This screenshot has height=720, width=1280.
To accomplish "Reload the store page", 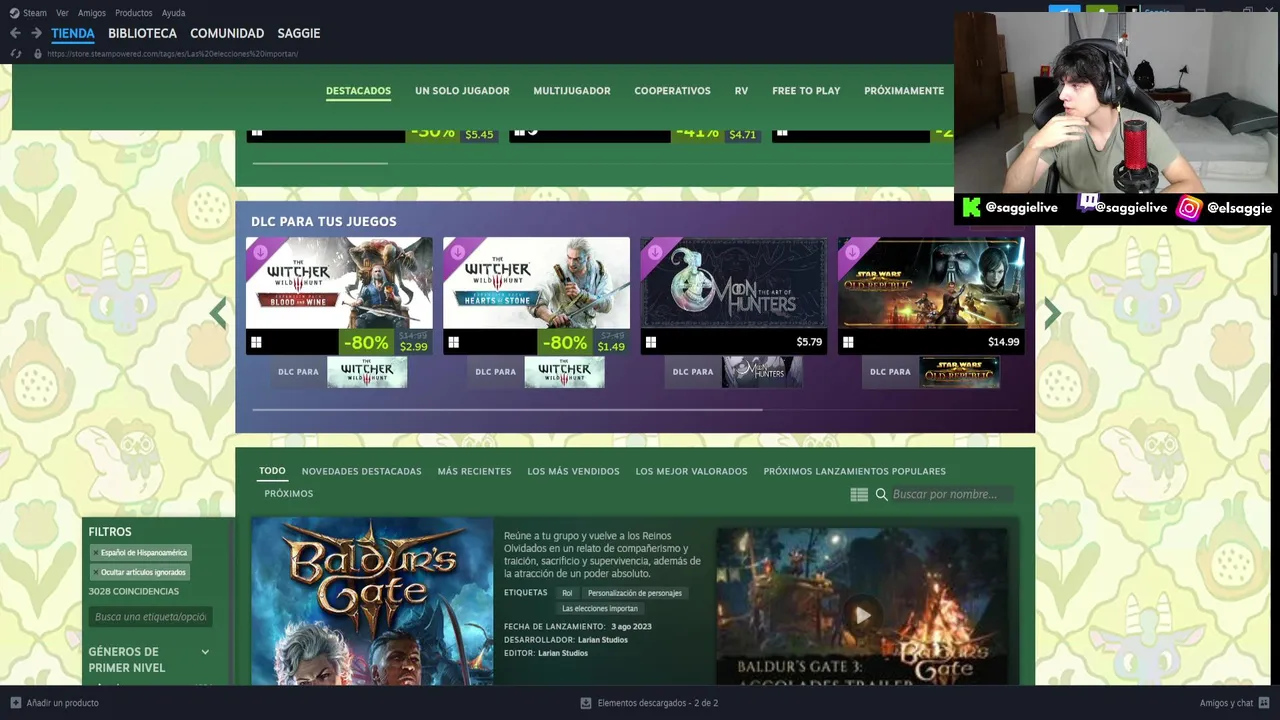I will 15,54.
